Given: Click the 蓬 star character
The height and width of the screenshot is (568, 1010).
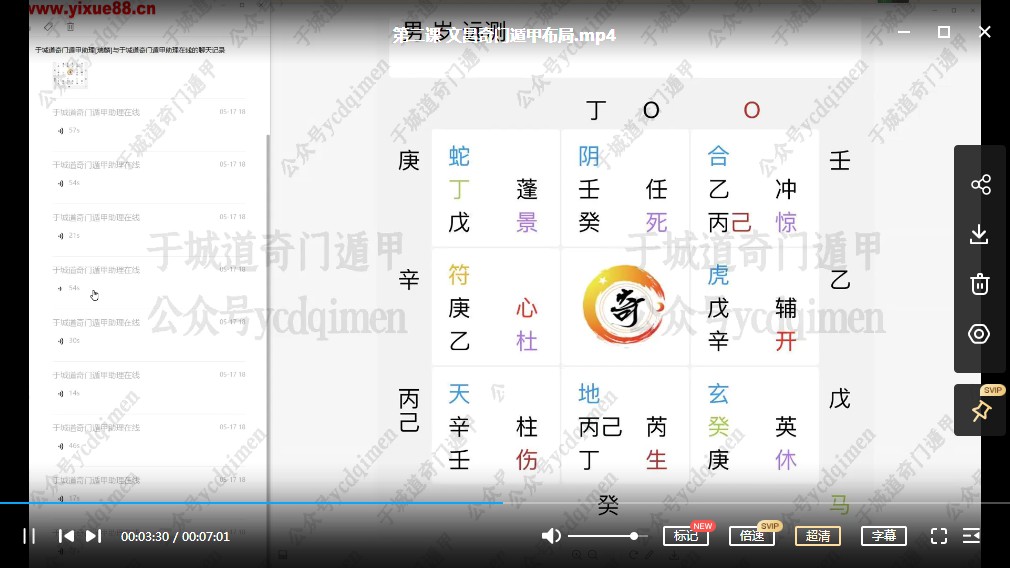Looking at the screenshot, I should (x=527, y=189).
